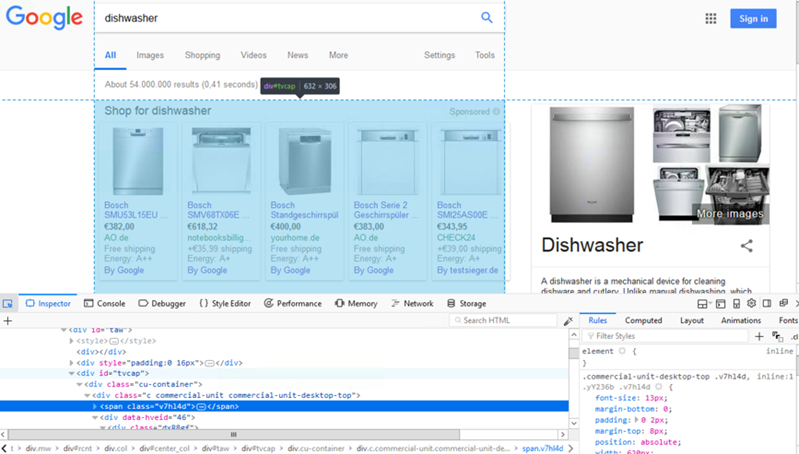
Task: Share the Dishwasher knowledge panel
Action: click(x=747, y=246)
